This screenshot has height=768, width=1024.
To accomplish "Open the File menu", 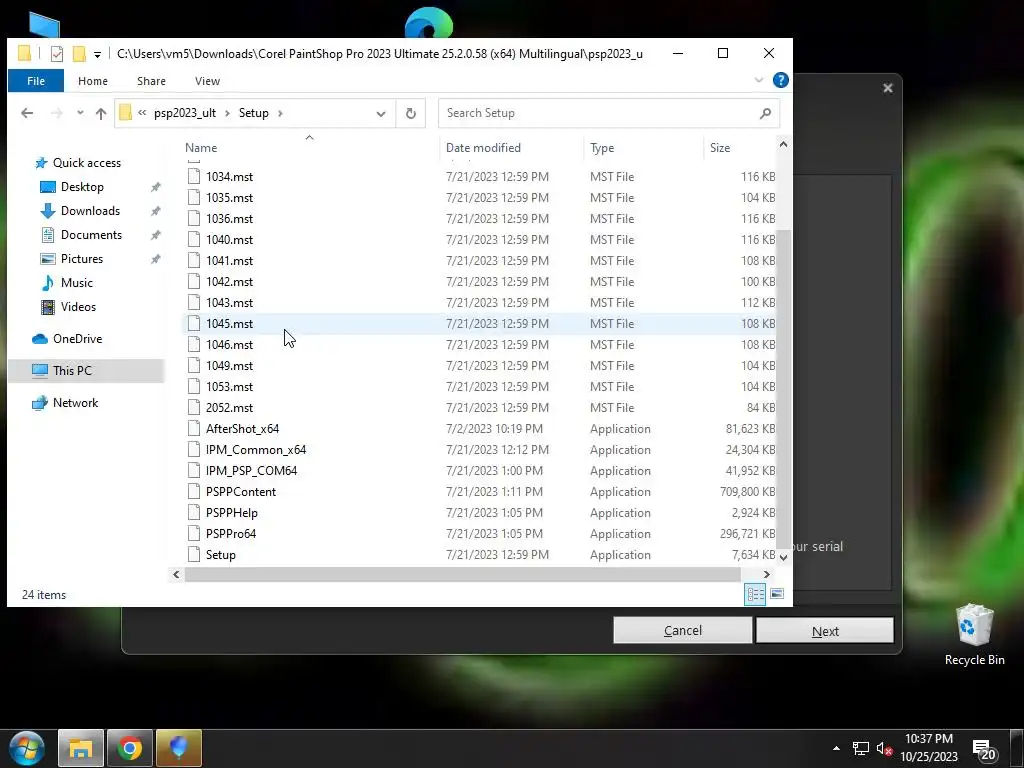I will coord(36,81).
